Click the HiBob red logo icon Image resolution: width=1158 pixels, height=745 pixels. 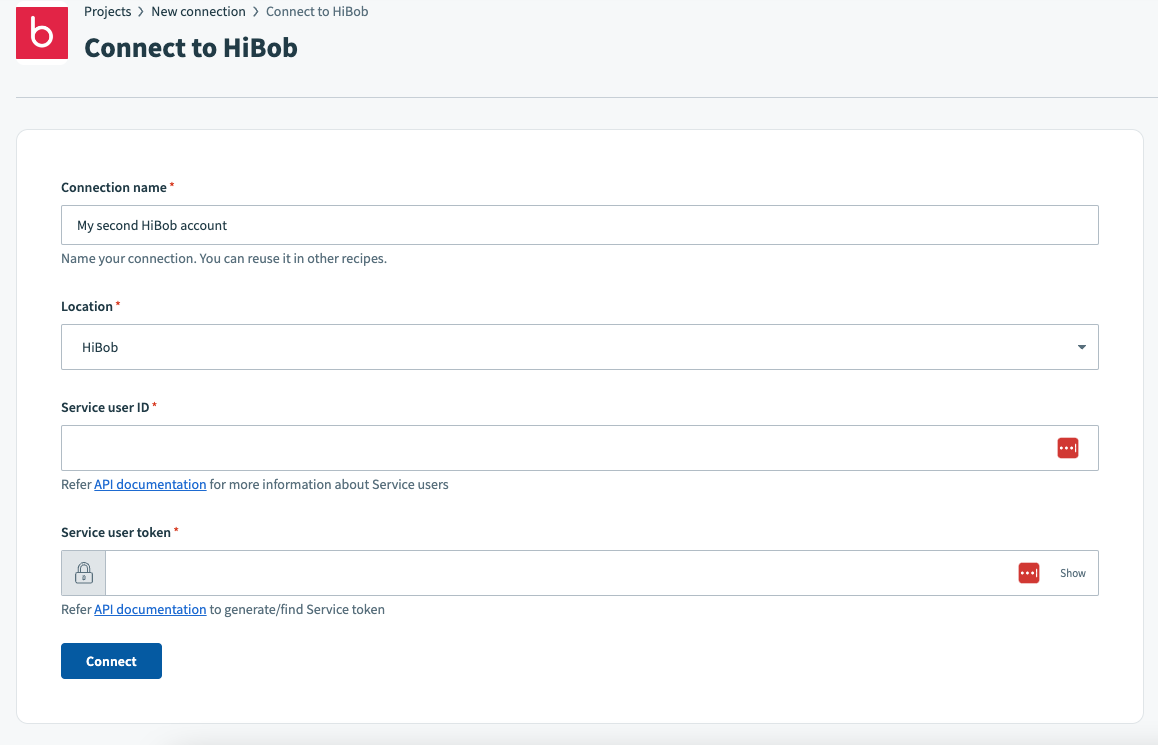42,33
